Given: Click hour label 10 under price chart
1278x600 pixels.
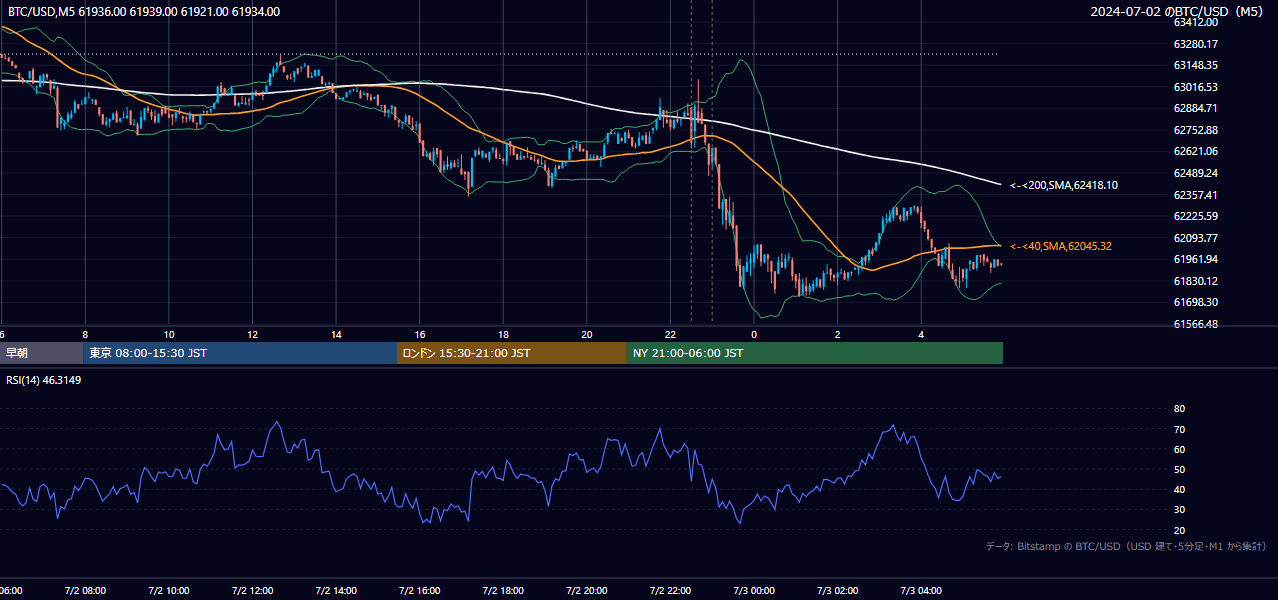Looking at the screenshot, I should [x=169, y=334].
